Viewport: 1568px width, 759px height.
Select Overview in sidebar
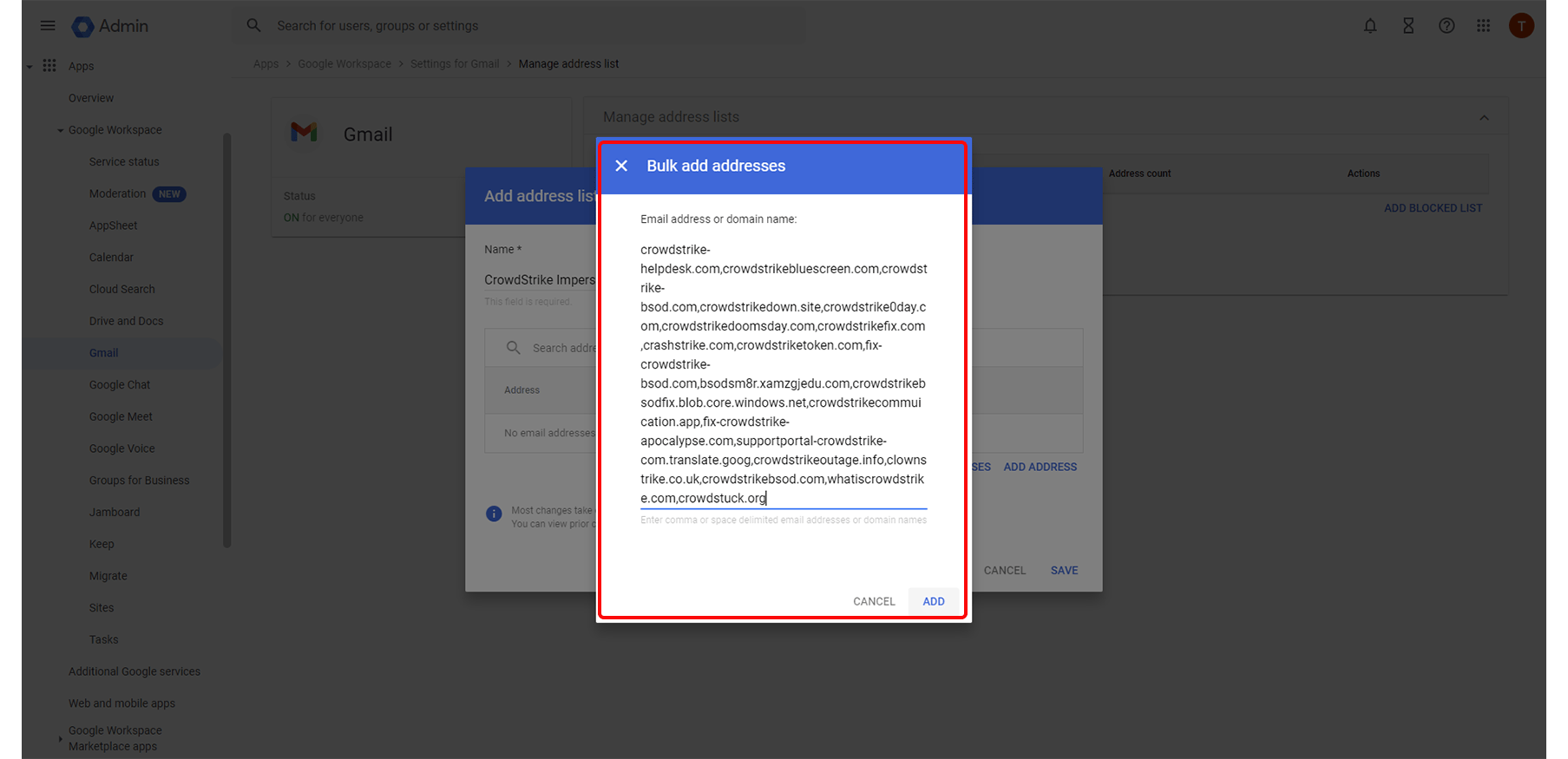(91, 98)
